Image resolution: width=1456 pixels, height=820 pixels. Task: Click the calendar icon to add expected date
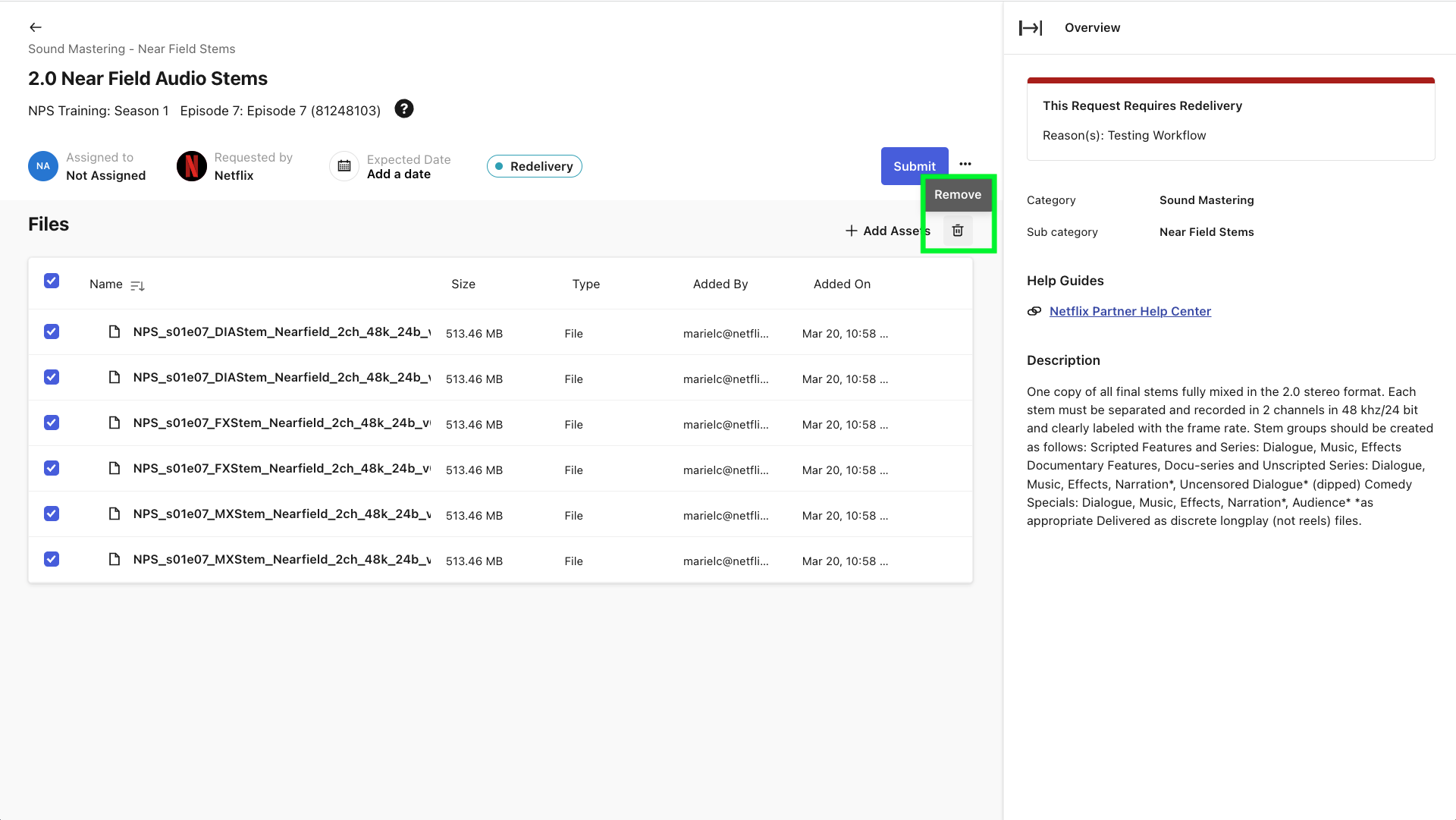click(x=344, y=165)
